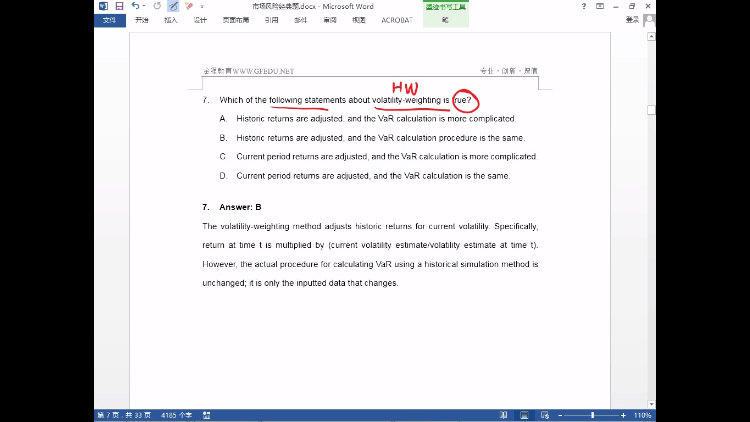This screenshot has height=422, width=750.
Task: Switch to the 邮件 (Mailings) ribbon tab
Action: [300, 20]
